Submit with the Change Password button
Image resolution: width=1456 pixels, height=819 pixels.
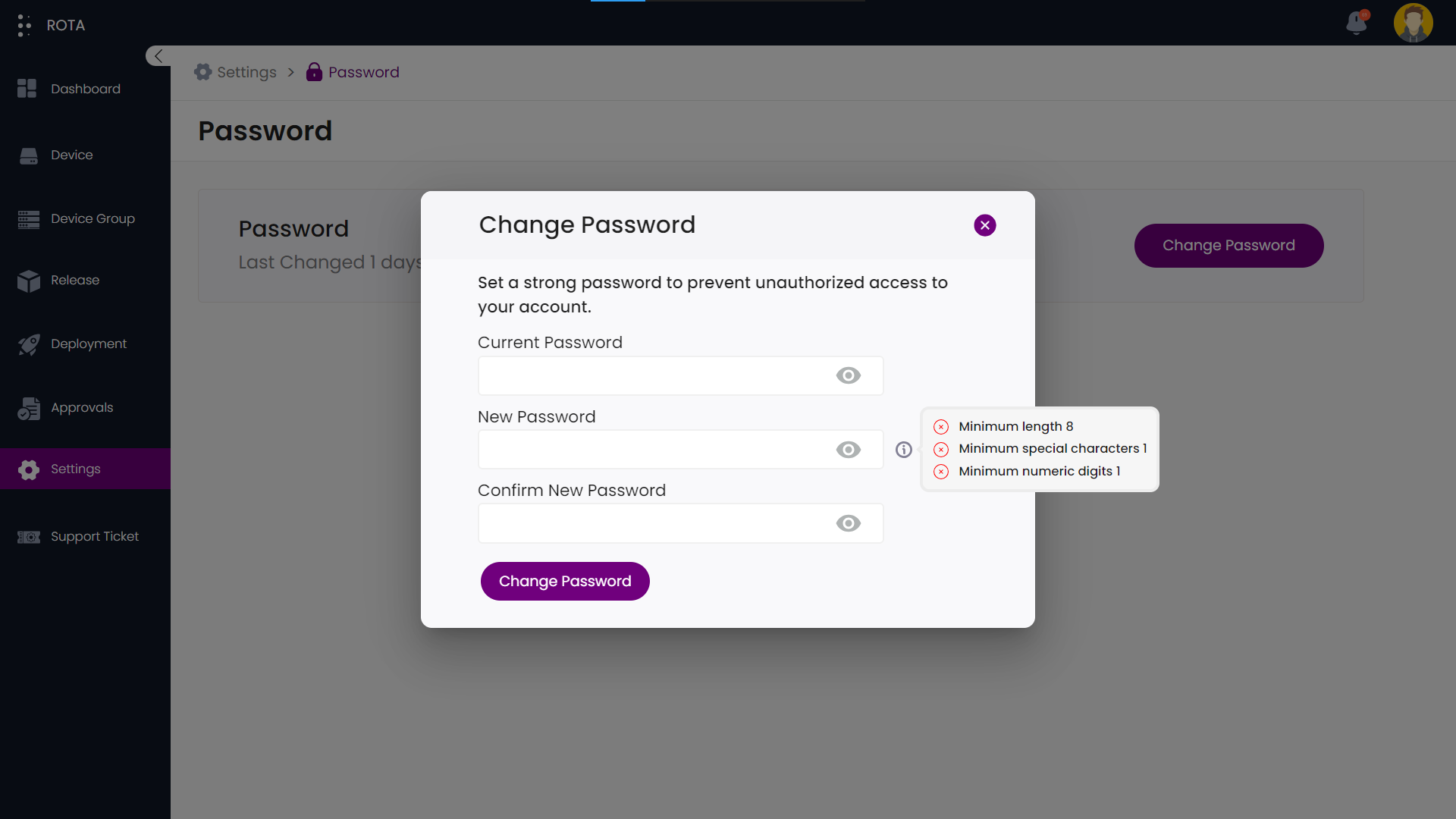[565, 581]
